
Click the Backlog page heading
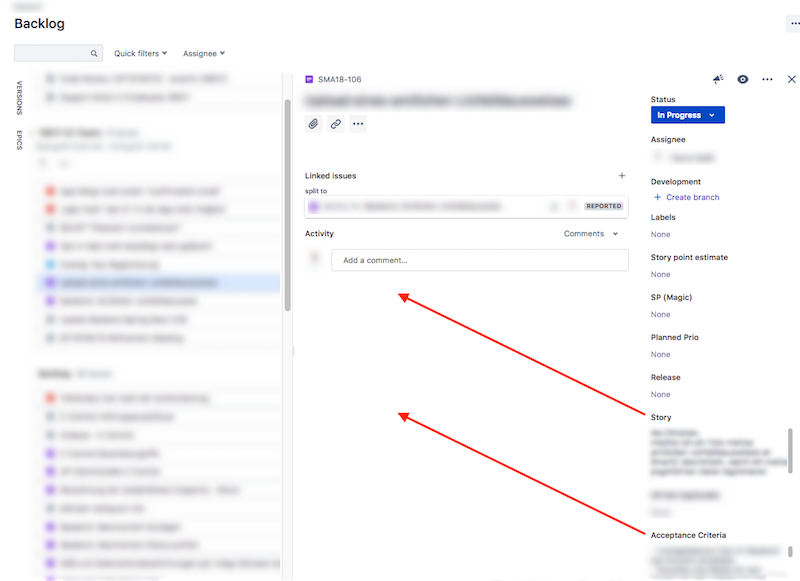click(39, 24)
